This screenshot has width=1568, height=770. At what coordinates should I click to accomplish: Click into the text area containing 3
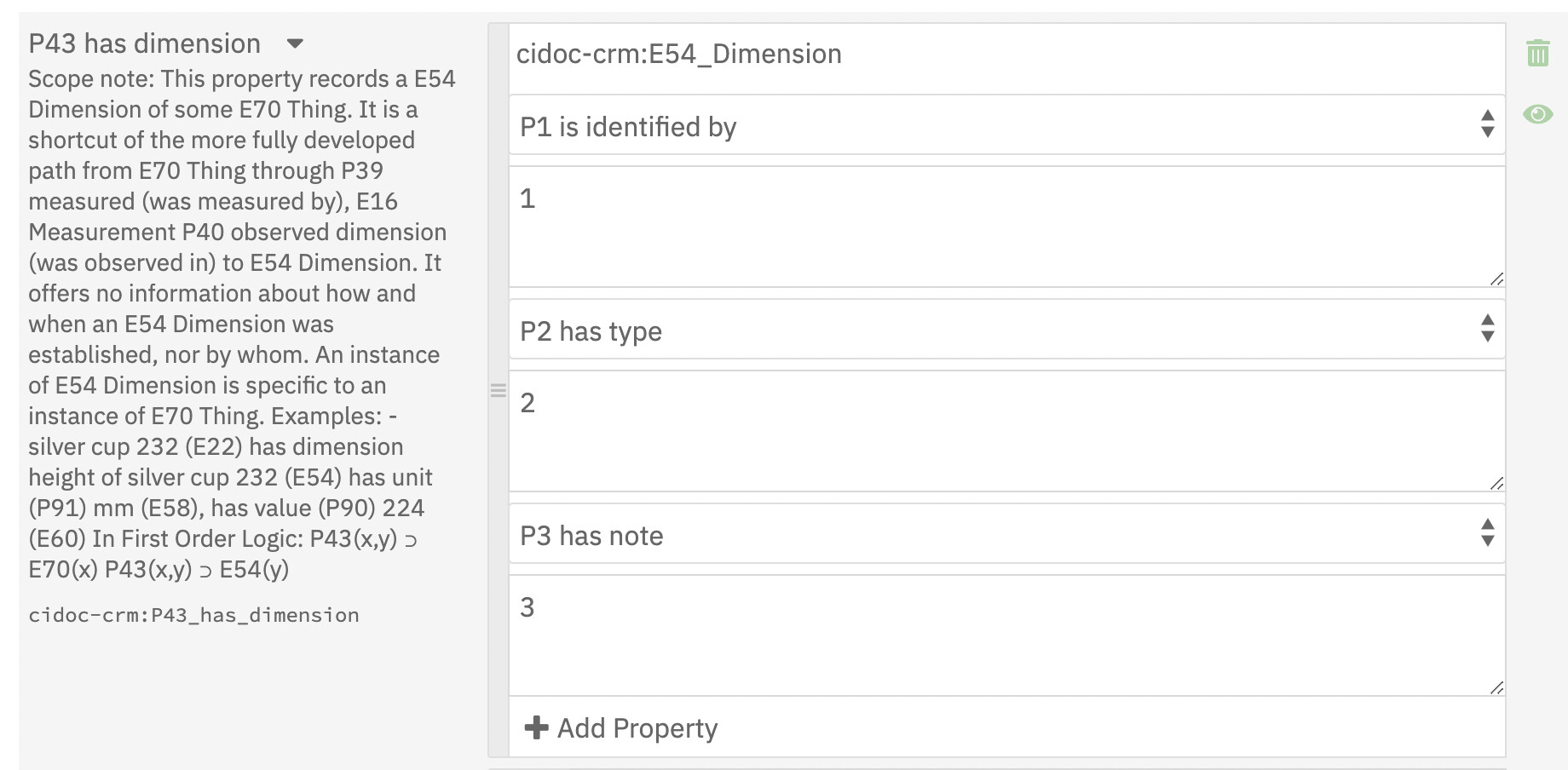tap(1006, 635)
